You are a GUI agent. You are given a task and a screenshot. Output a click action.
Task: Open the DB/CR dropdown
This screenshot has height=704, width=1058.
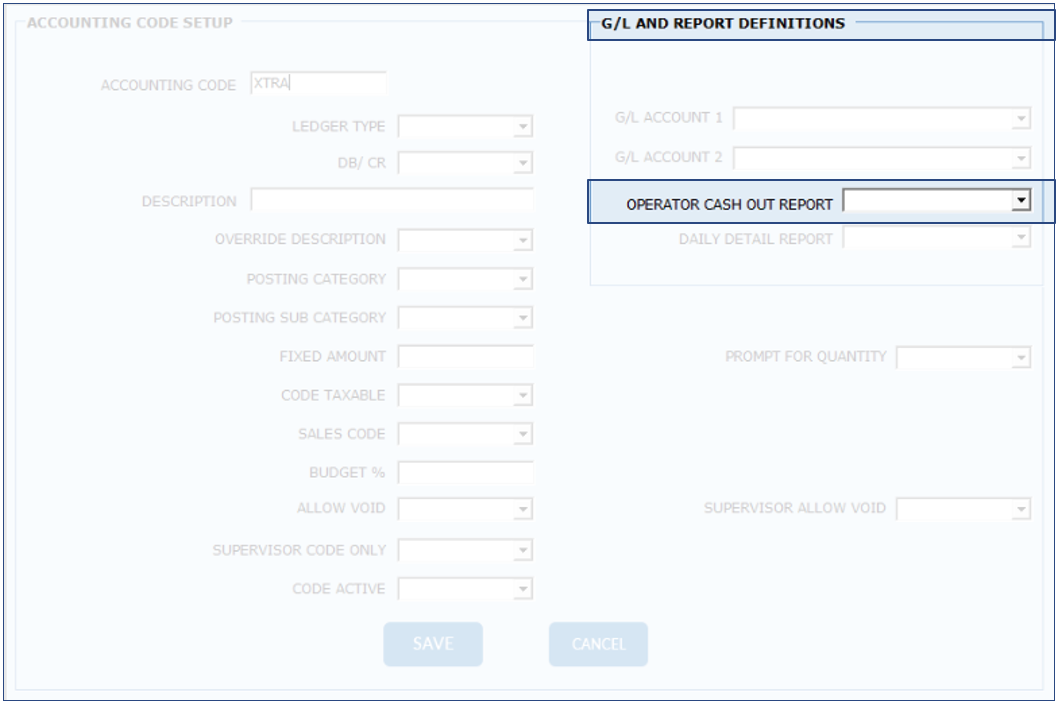522,163
